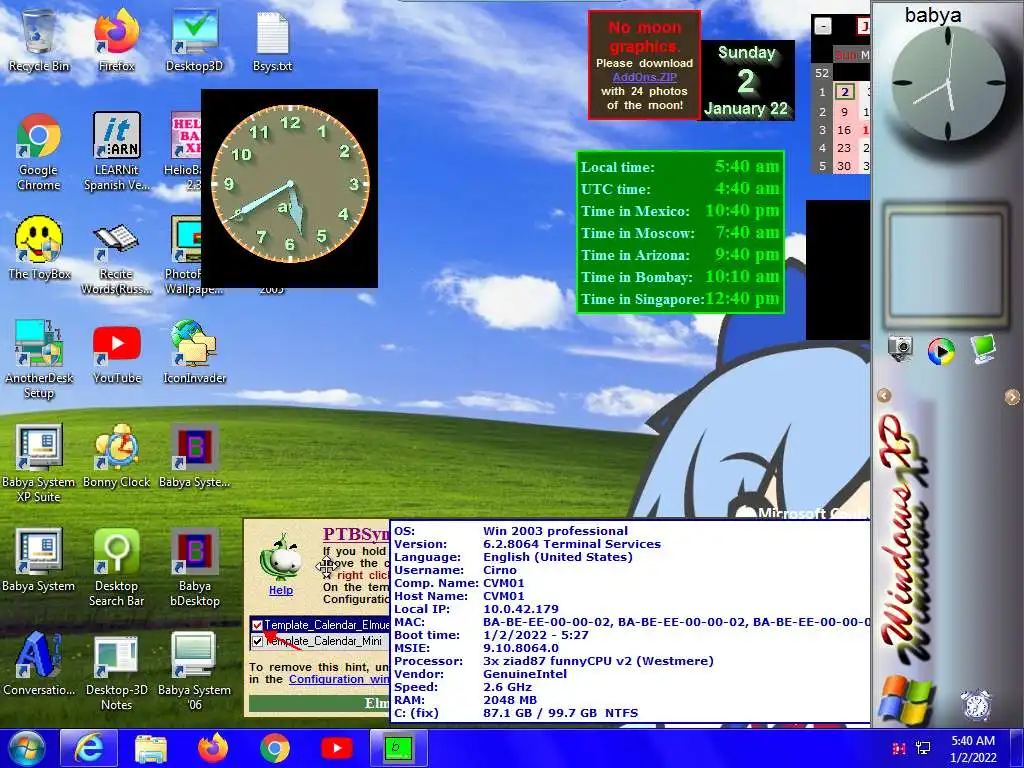
Task: Open the Start menu orb
Action: (x=26, y=749)
